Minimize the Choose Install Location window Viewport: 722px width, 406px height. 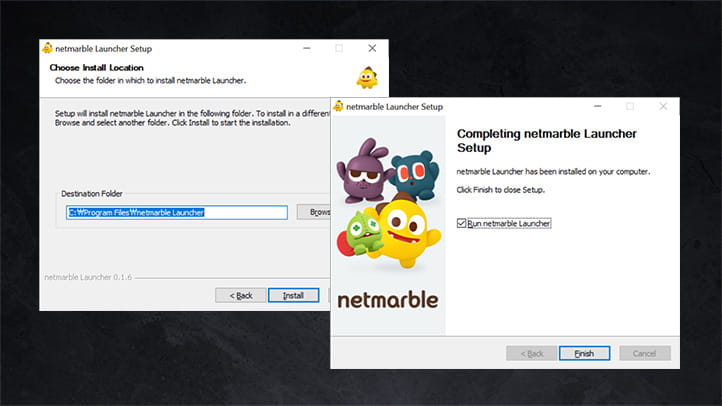[x=304, y=48]
